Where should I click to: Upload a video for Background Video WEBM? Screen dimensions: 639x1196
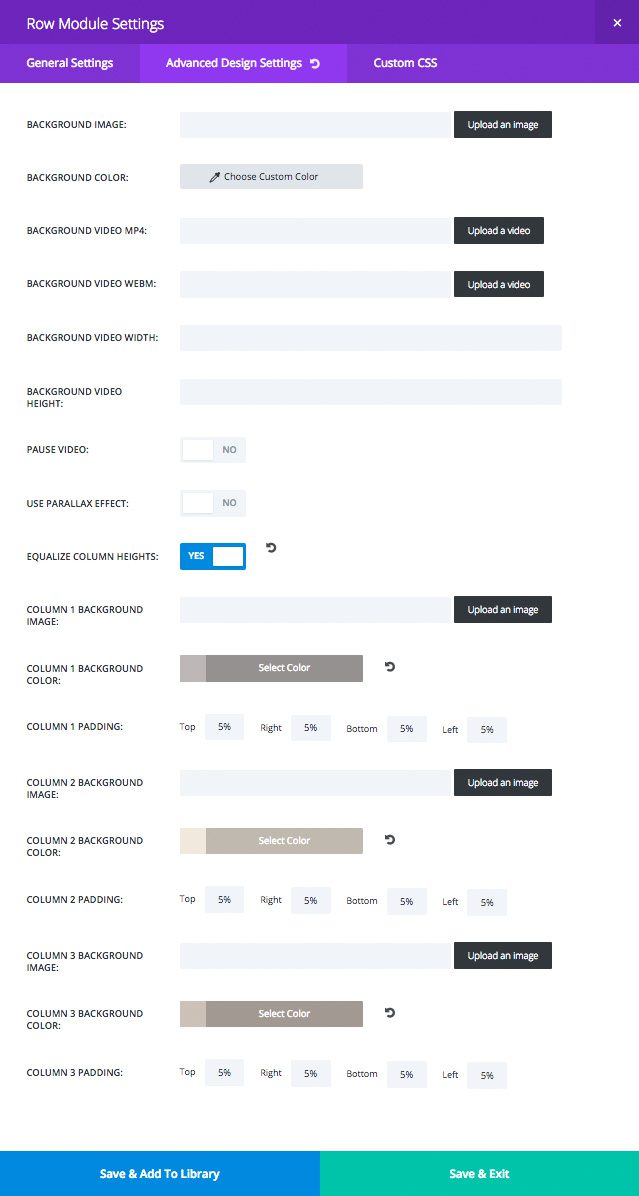click(499, 285)
